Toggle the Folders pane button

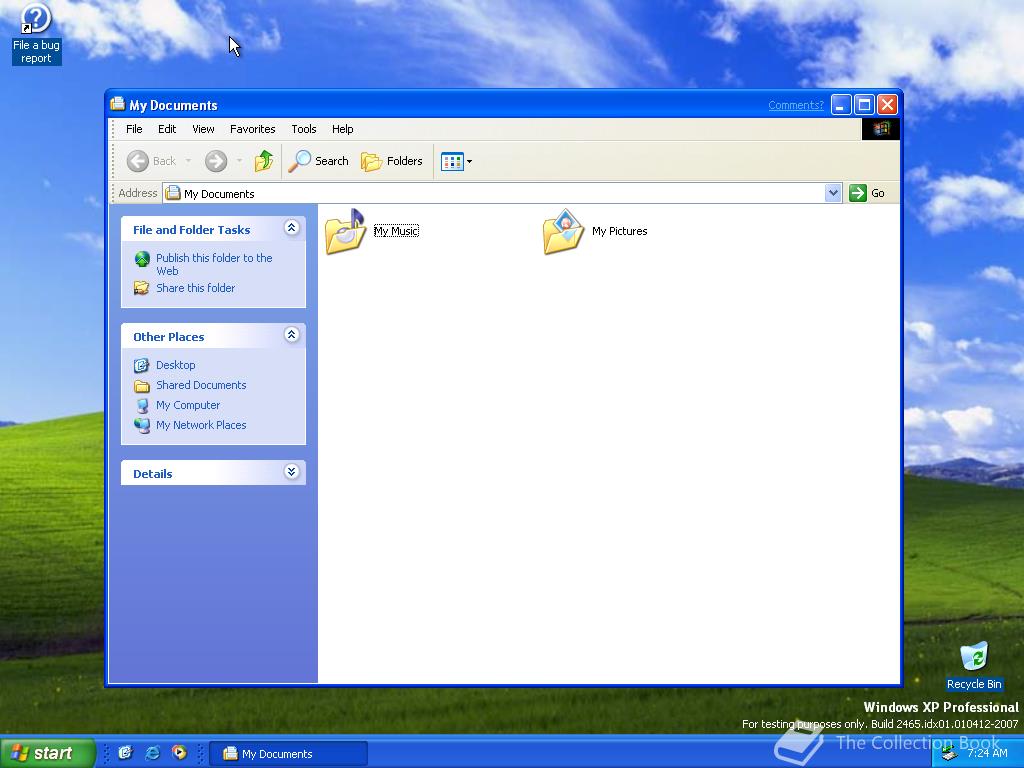392,161
